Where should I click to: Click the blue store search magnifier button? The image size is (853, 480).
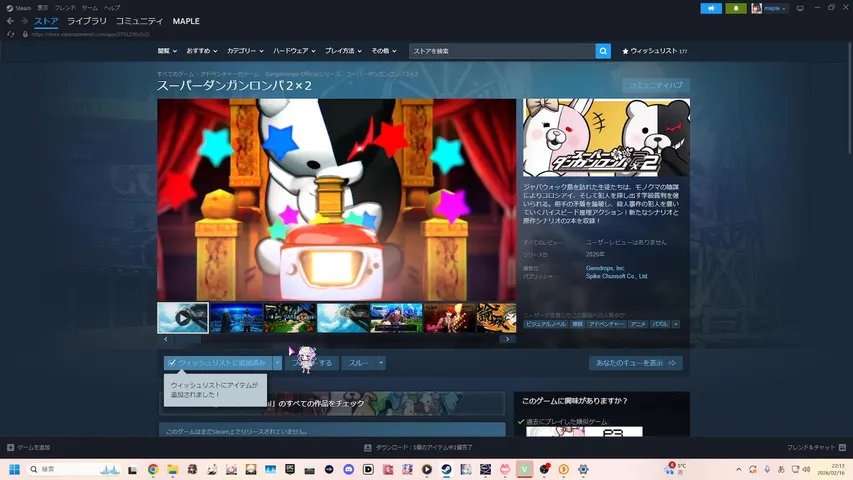pos(603,51)
